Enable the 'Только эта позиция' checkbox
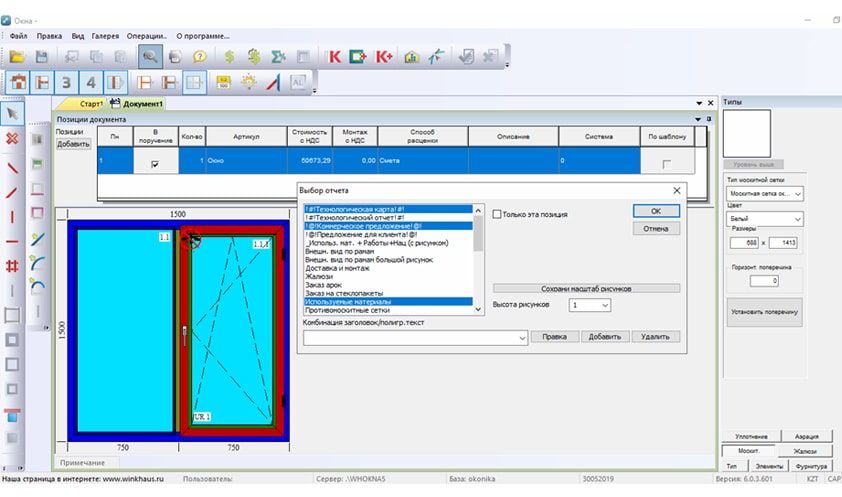 pos(497,213)
